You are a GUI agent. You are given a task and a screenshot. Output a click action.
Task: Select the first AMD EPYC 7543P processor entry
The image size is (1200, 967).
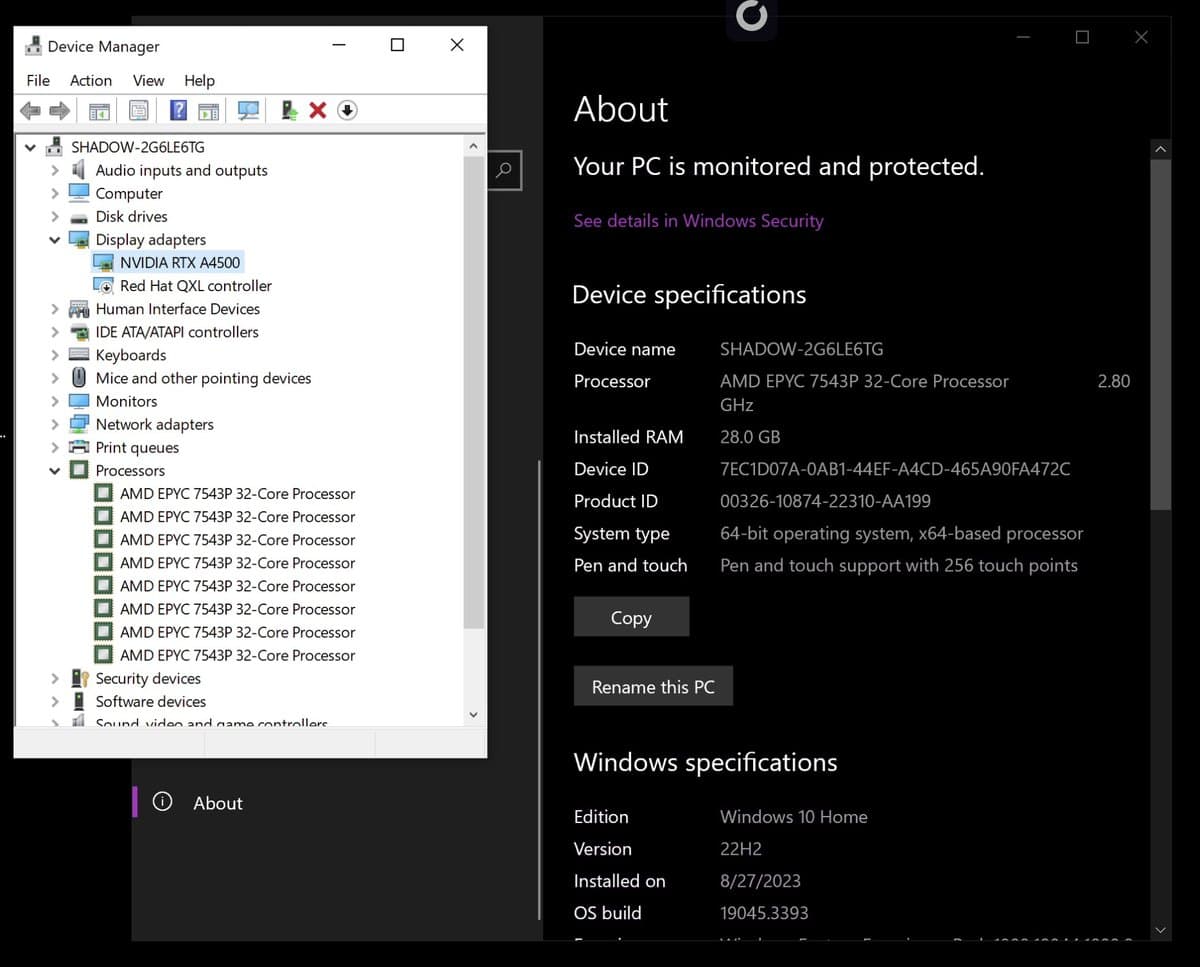point(237,494)
